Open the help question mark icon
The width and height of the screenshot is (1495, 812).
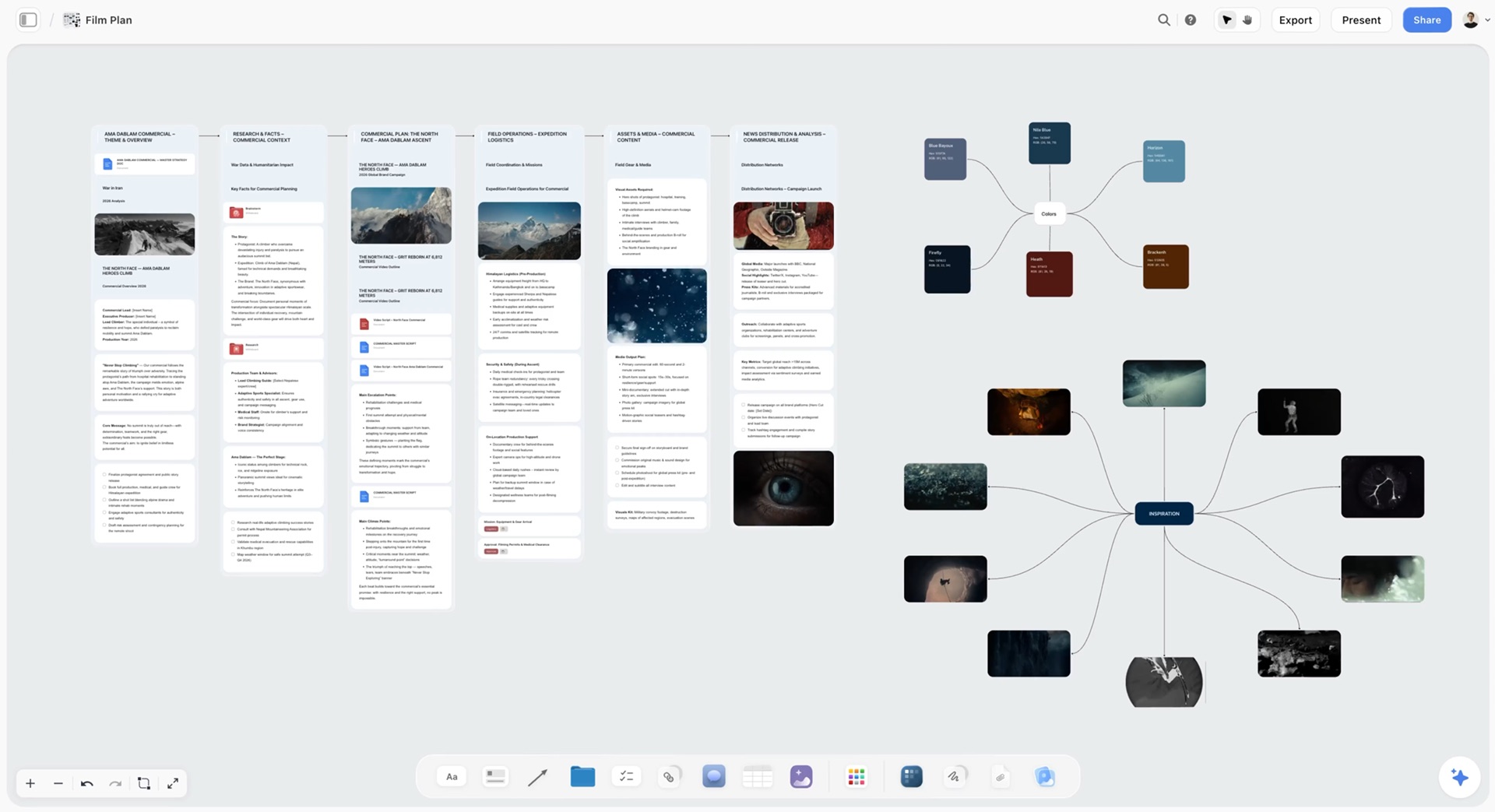1191,20
